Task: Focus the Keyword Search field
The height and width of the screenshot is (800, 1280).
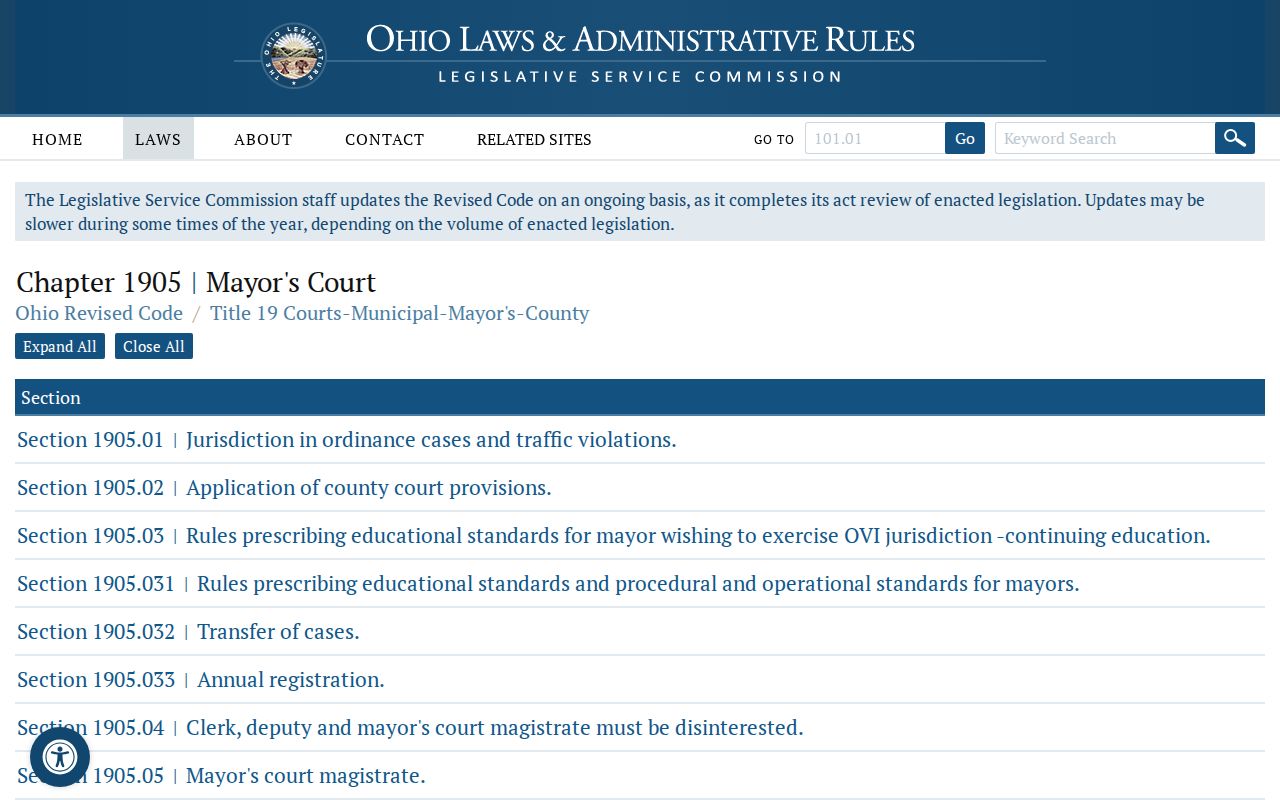Action: tap(1105, 138)
